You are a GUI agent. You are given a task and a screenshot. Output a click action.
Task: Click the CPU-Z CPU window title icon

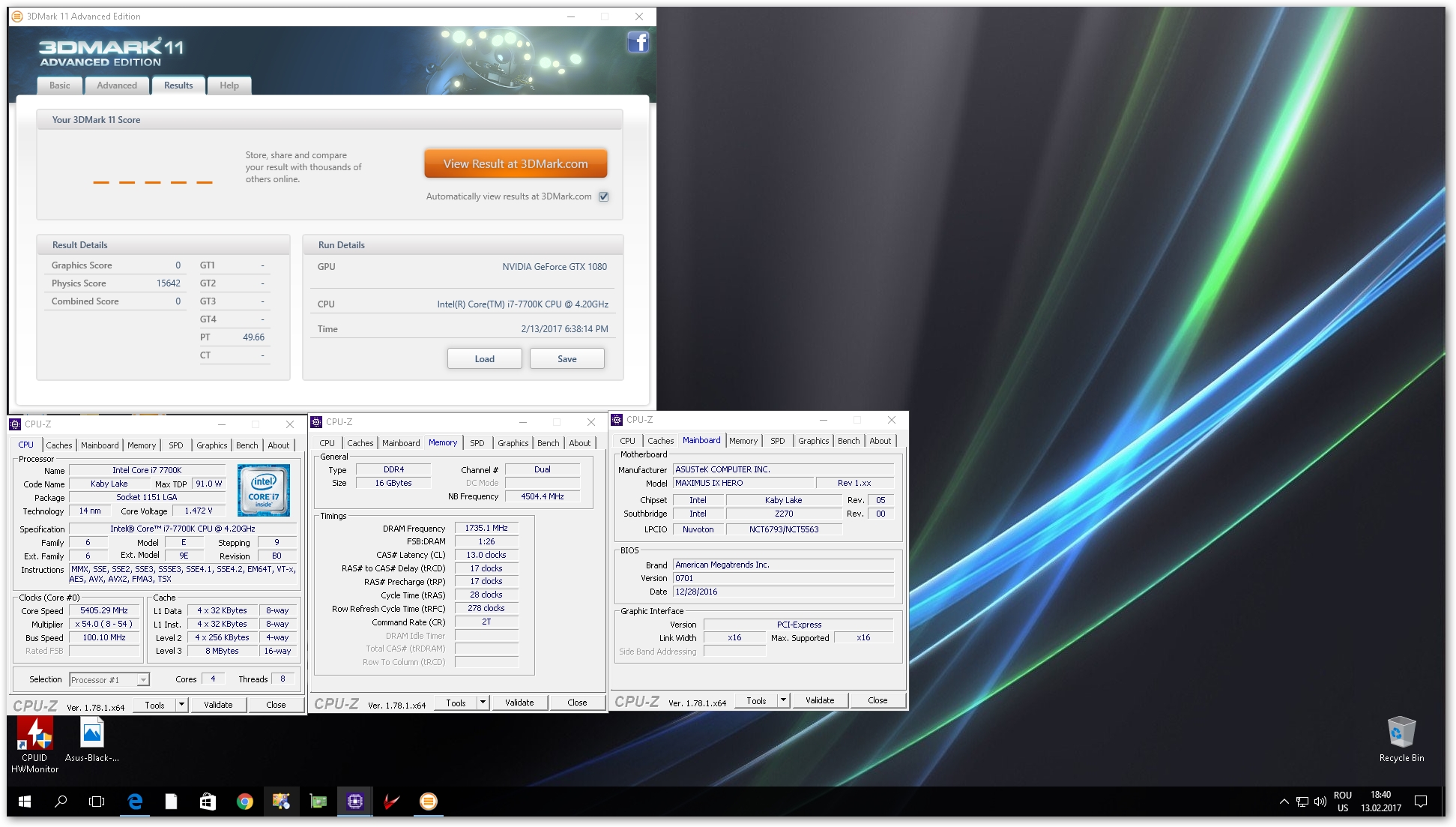tap(15, 424)
